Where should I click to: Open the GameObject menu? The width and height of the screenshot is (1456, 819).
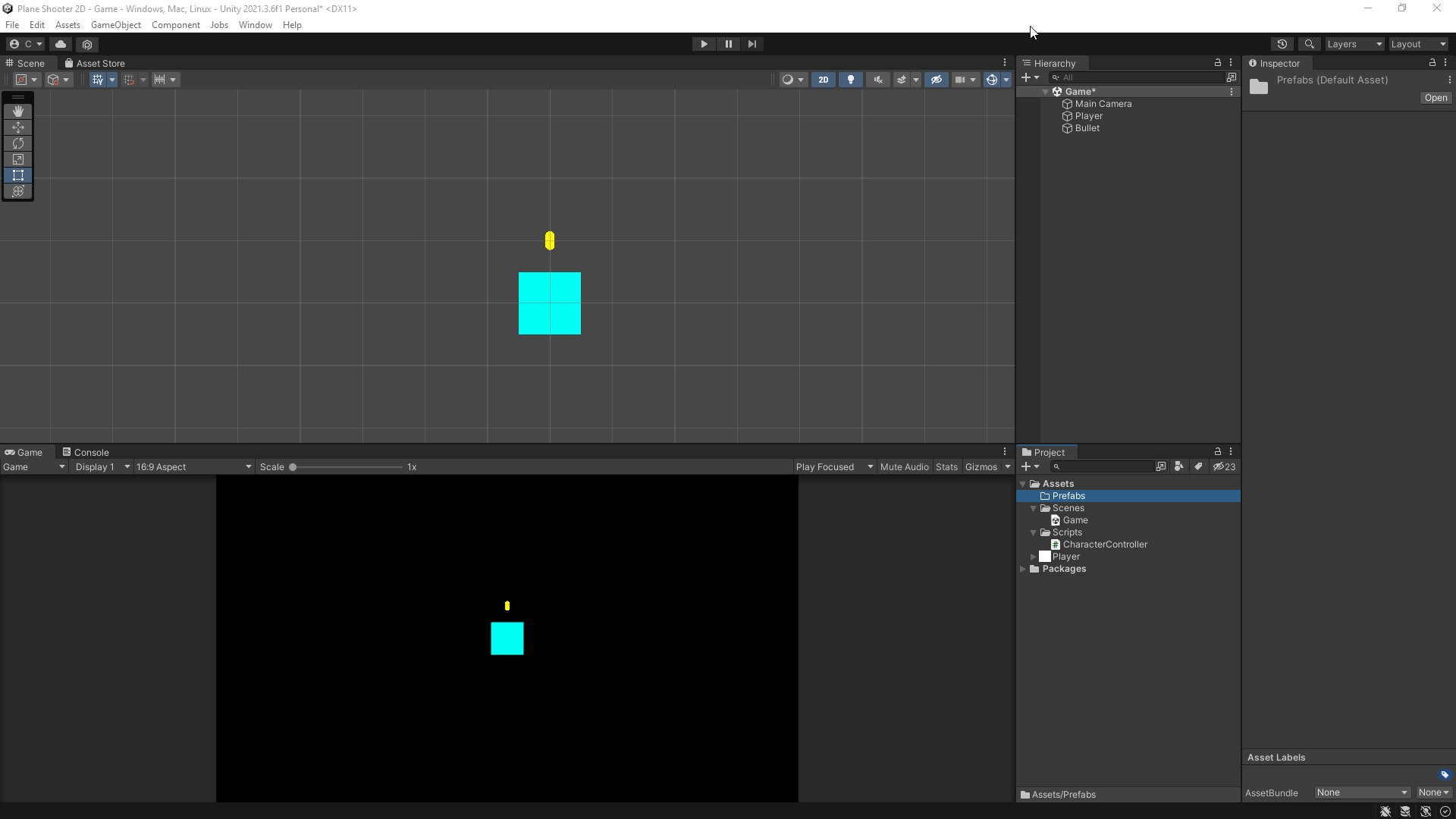point(115,24)
